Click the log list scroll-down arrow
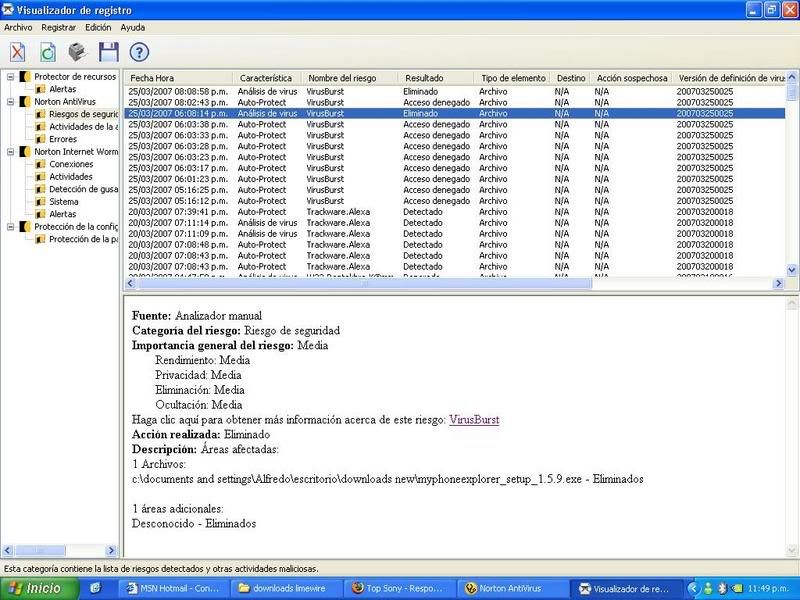 click(x=792, y=270)
